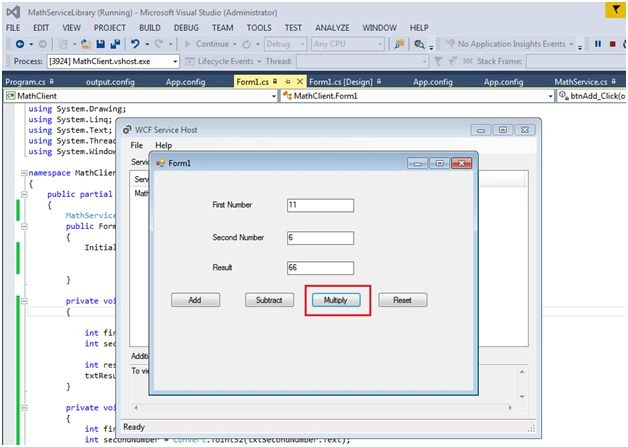Open the btnAdd_Click member dropdown
628x447 pixels.
(x=592, y=96)
